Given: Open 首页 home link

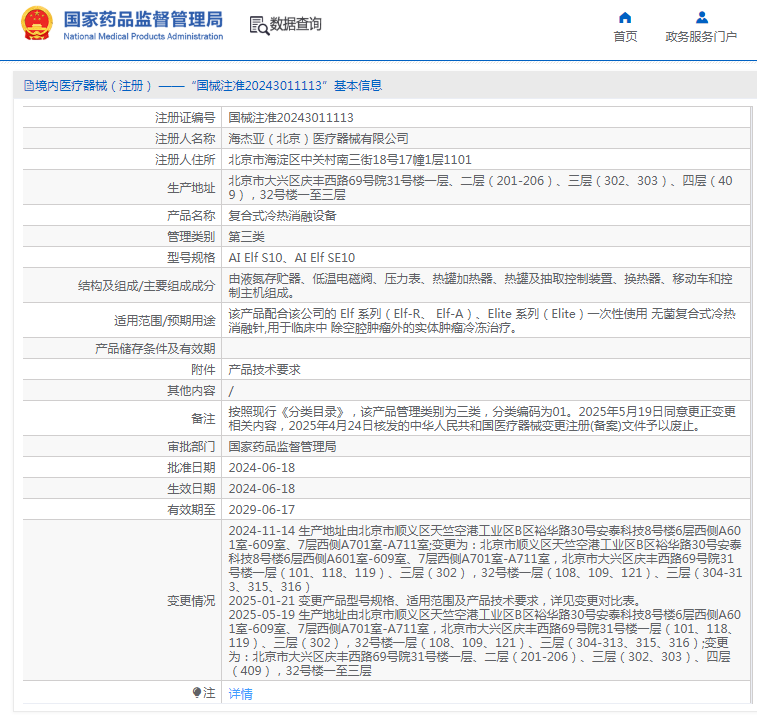Looking at the screenshot, I should (x=625, y=37).
